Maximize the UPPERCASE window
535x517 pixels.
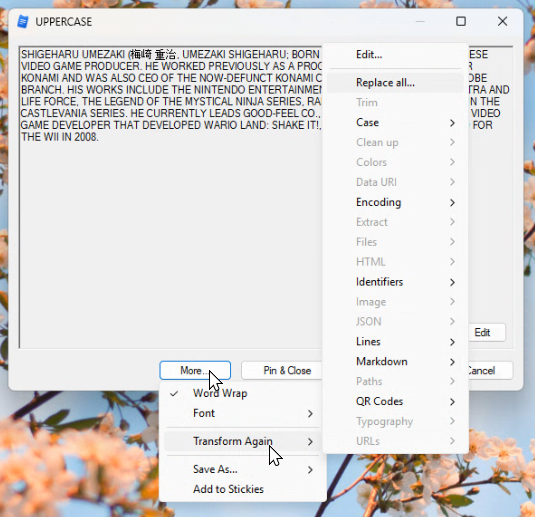pos(461,21)
